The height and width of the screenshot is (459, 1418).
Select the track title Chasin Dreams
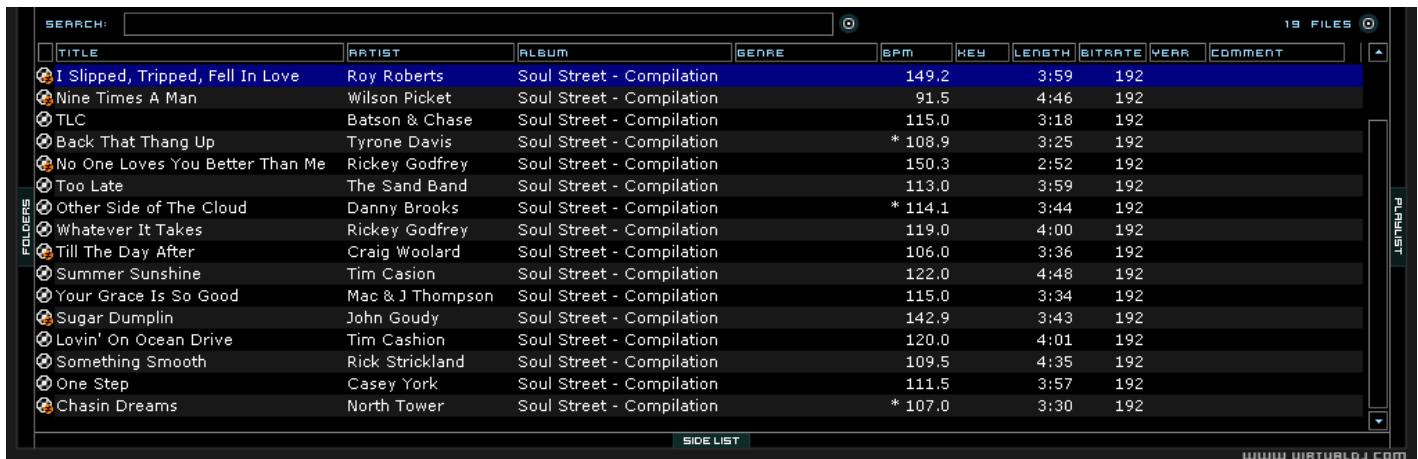click(116, 406)
